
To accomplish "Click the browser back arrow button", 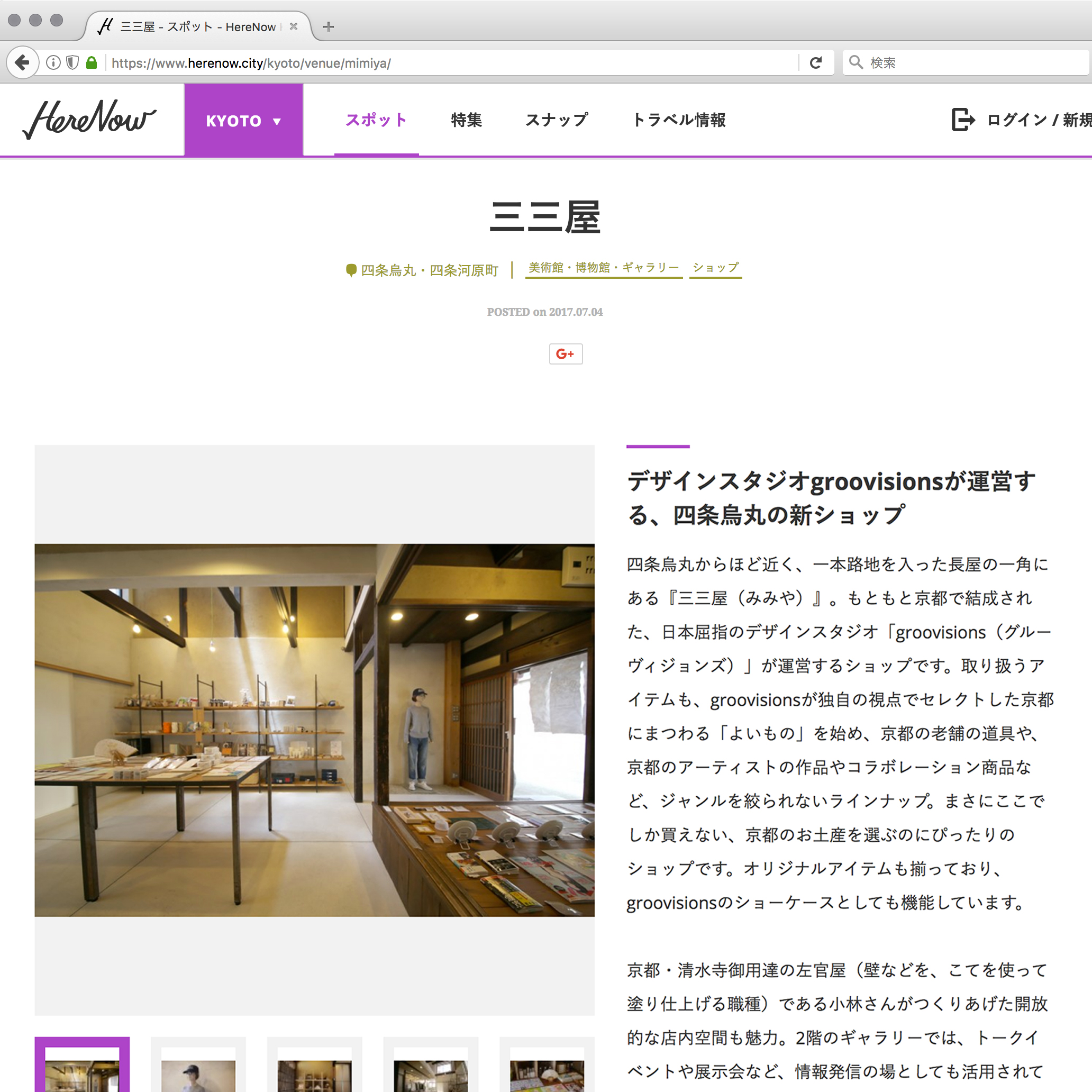I will [23, 62].
